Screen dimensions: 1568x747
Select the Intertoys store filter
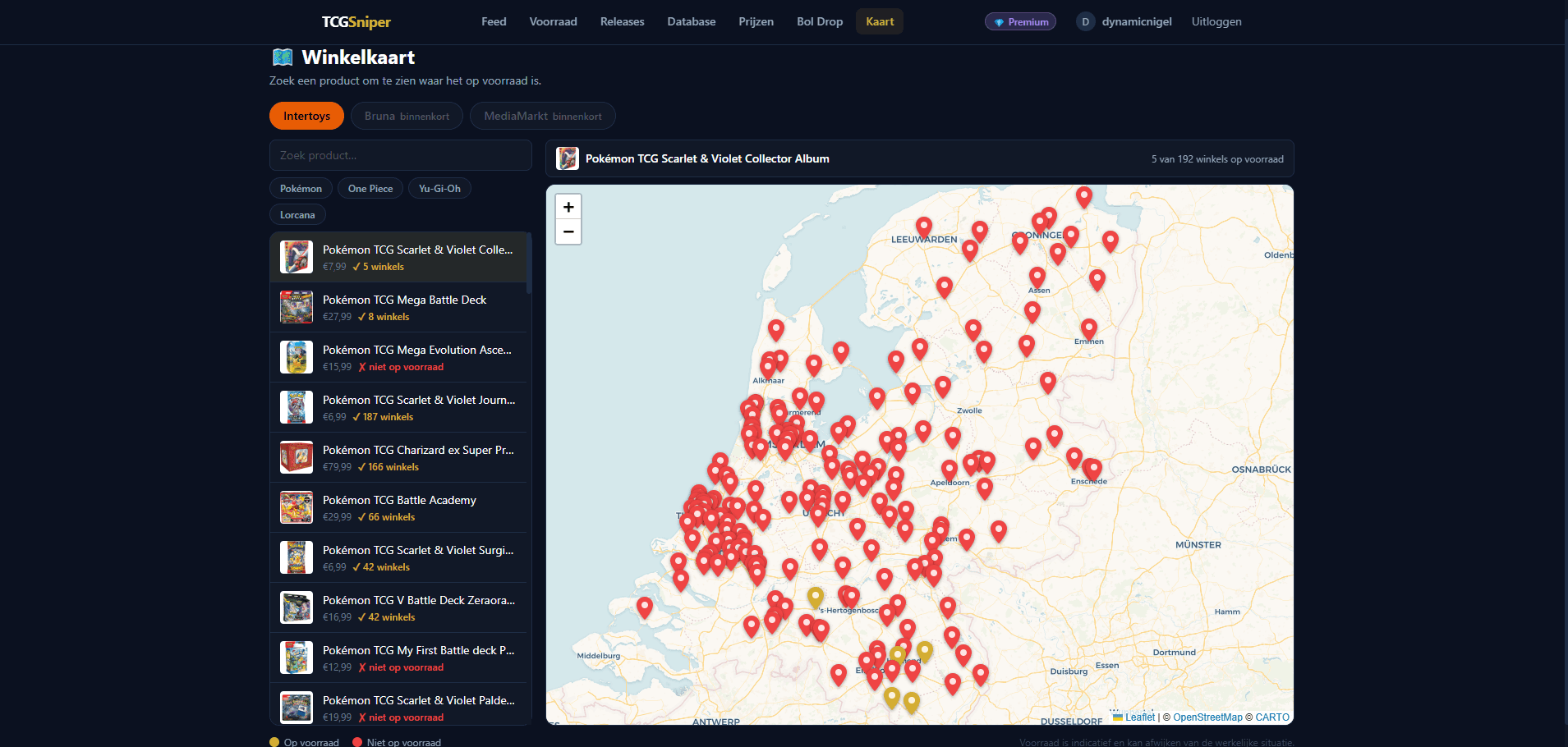306,117
